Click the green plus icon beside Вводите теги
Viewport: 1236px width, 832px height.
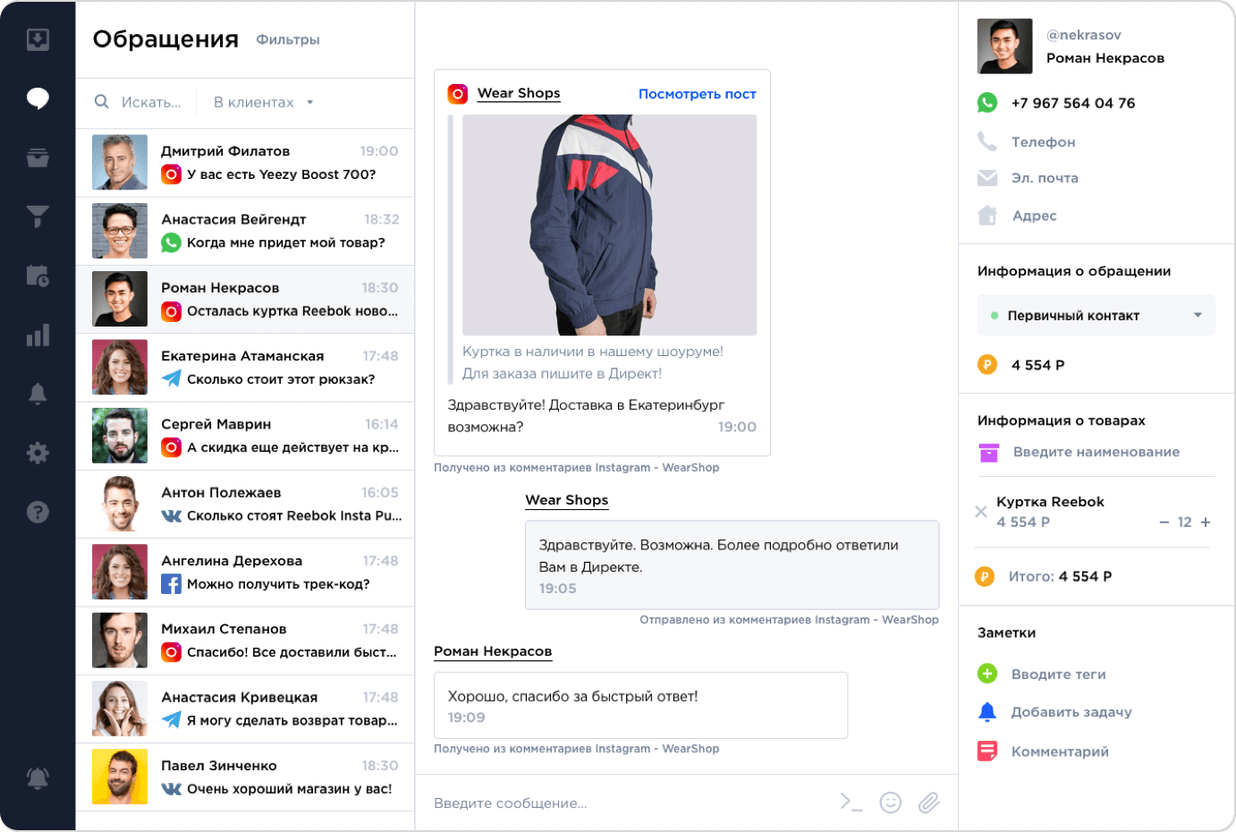(x=987, y=674)
